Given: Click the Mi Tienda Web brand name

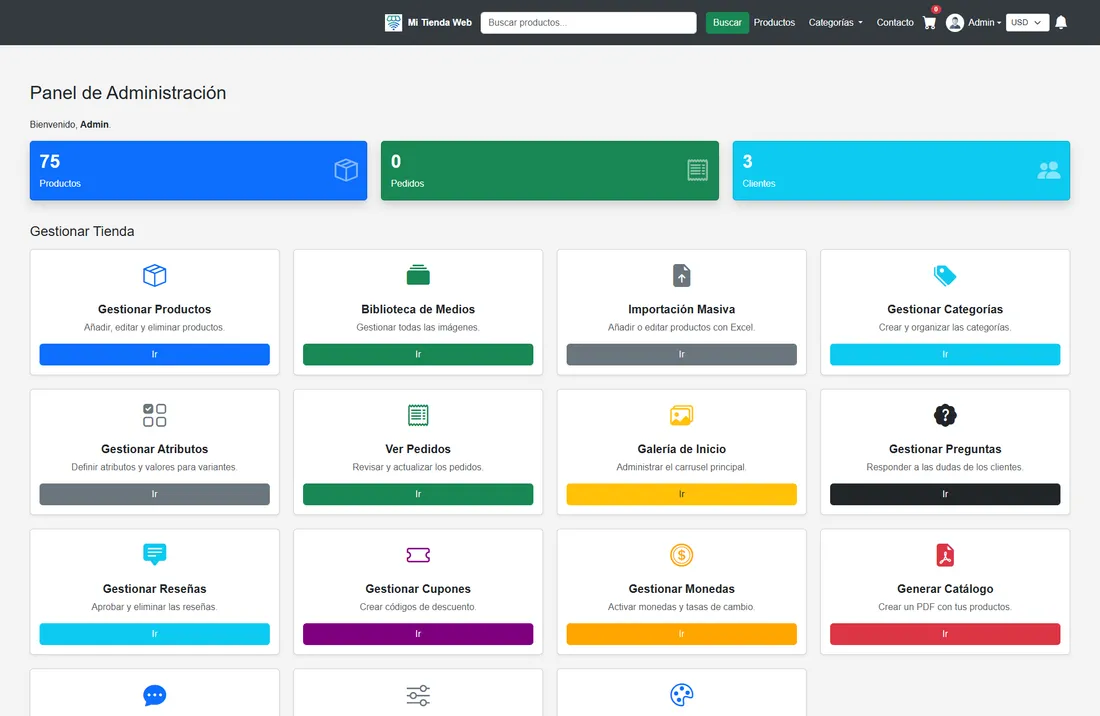Looking at the screenshot, I should [x=439, y=22].
